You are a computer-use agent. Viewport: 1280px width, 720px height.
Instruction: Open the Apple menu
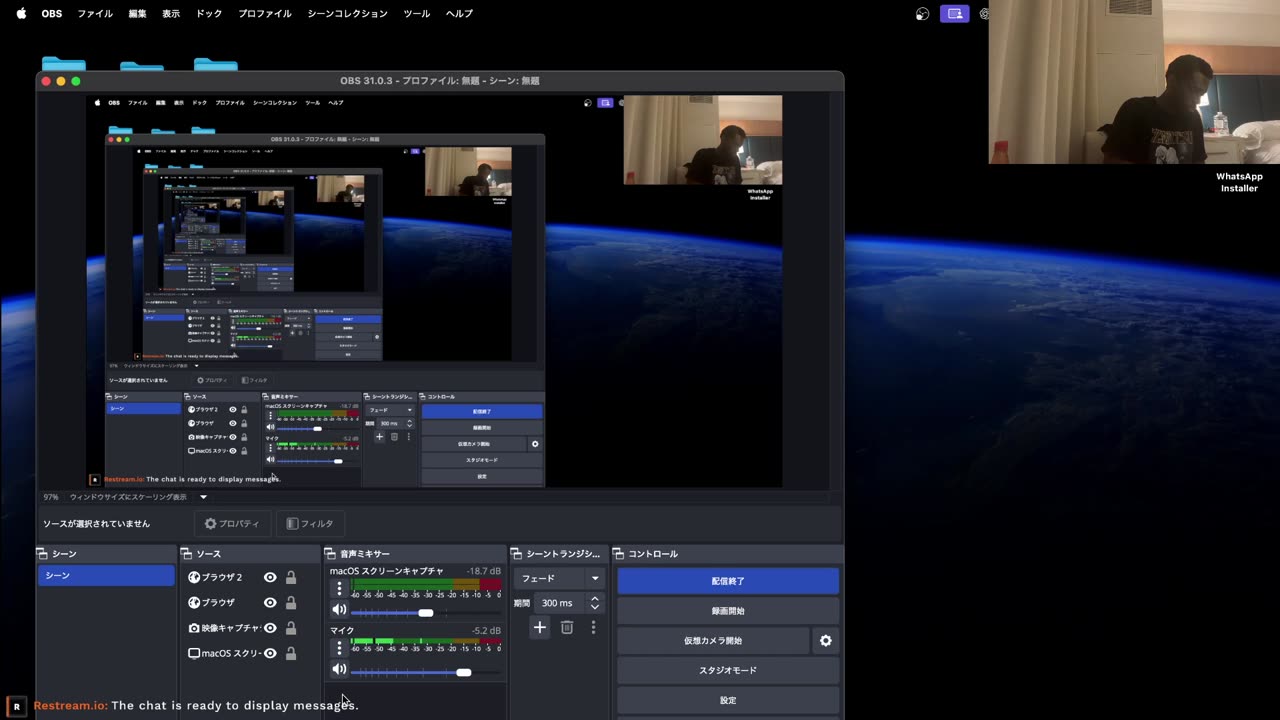point(21,14)
